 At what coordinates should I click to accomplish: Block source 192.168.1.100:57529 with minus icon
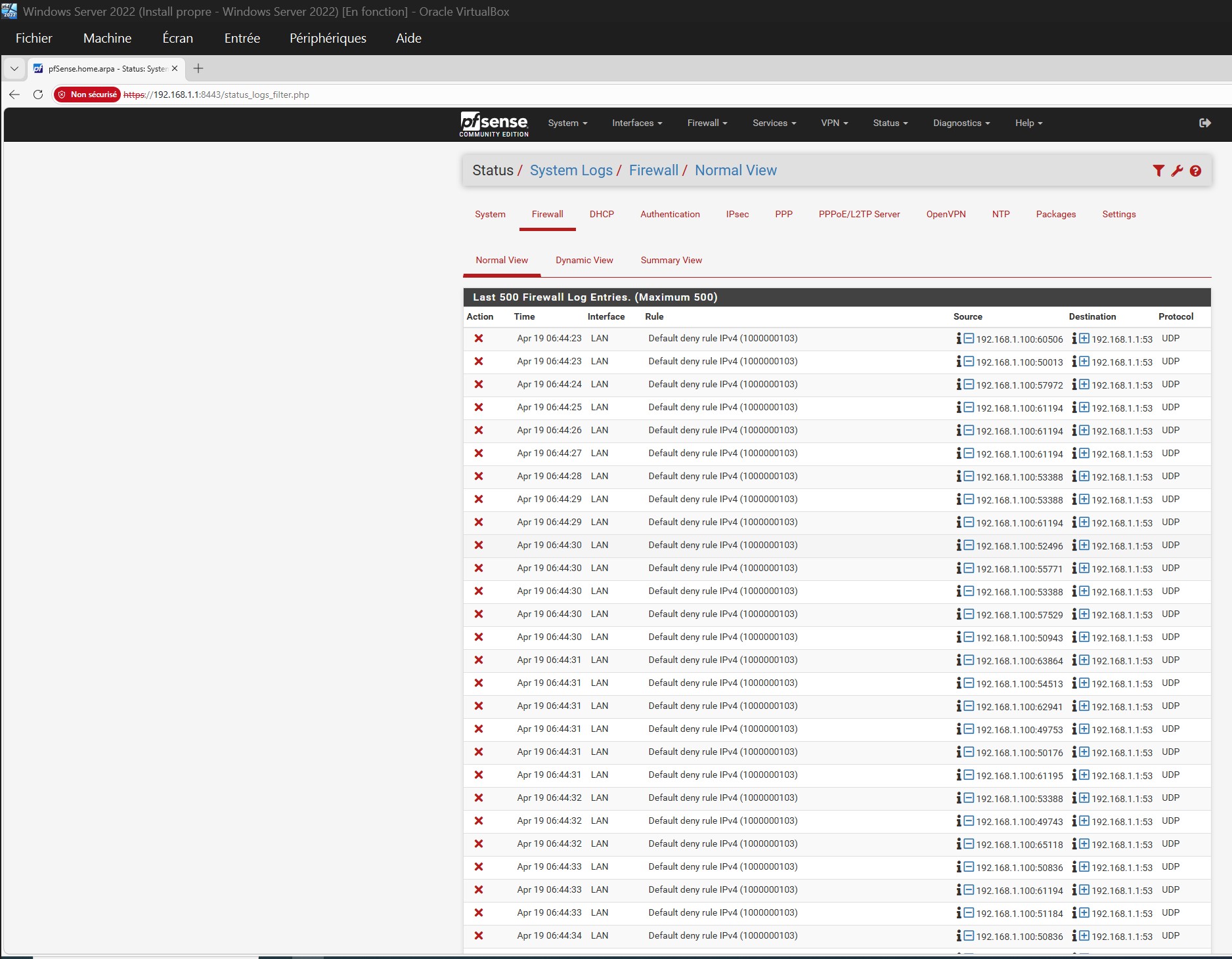pos(969,614)
